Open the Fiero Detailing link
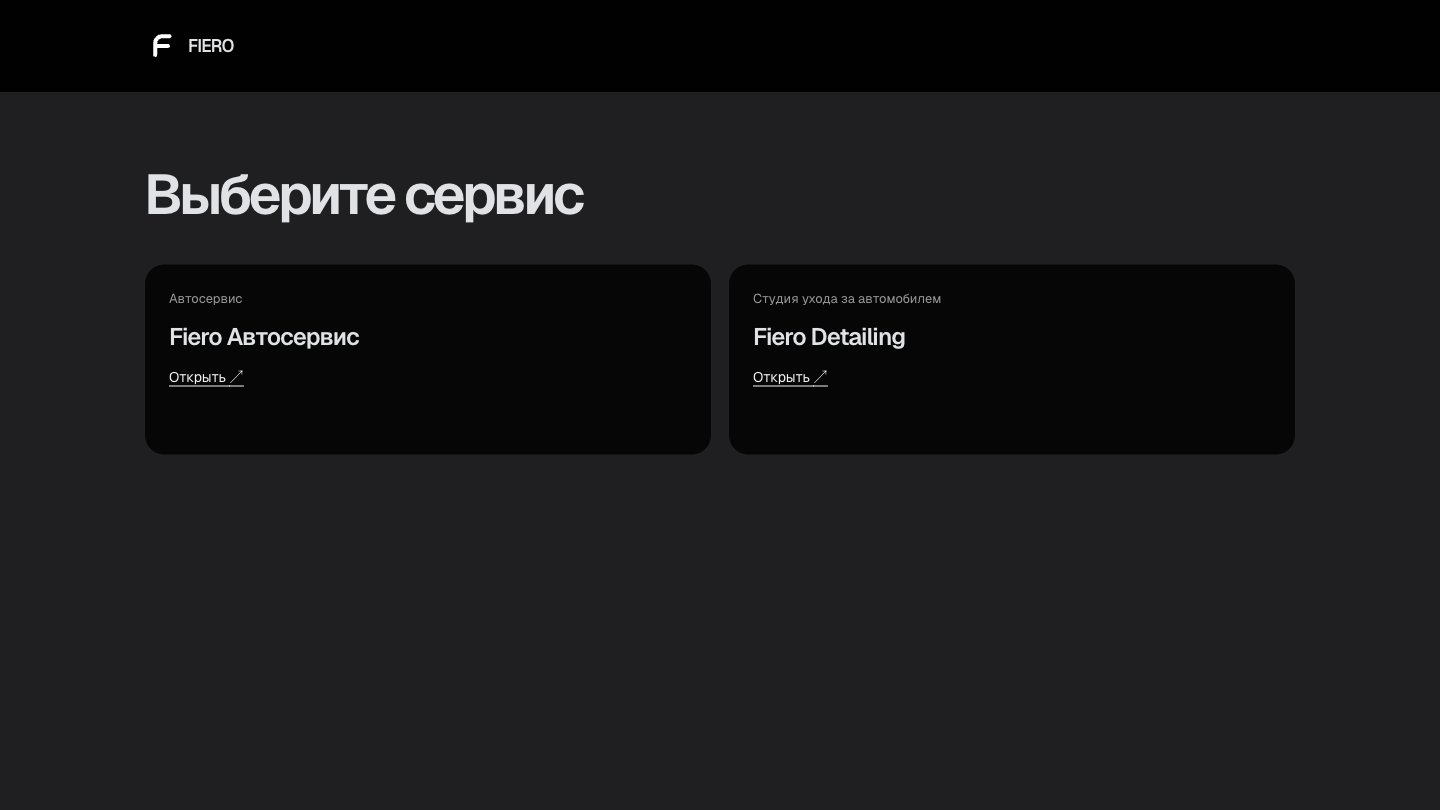The height and width of the screenshot is (810, 1440). tap(790, 377)
